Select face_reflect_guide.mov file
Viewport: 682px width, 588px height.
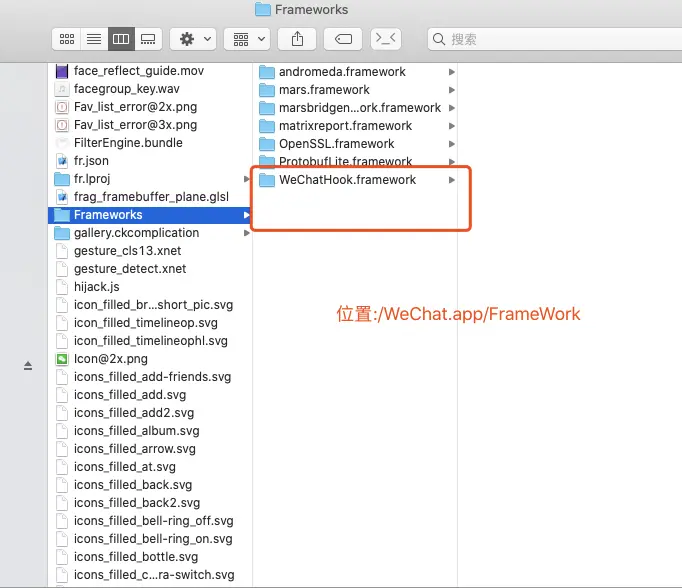click(x=139, y=71)
